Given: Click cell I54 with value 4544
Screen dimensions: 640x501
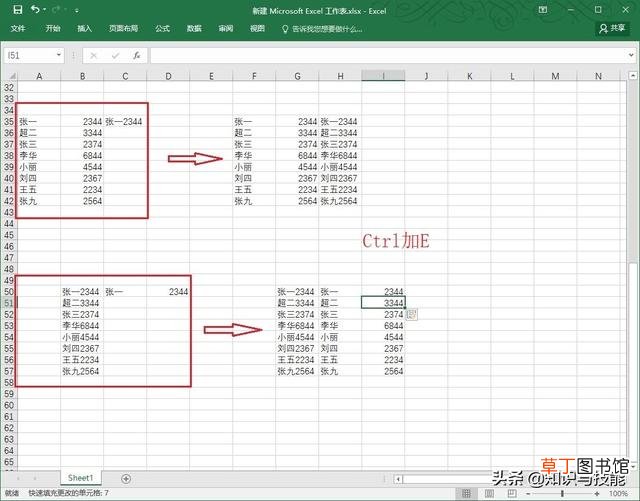Looking at the screenshot, I should click(383, 337).
